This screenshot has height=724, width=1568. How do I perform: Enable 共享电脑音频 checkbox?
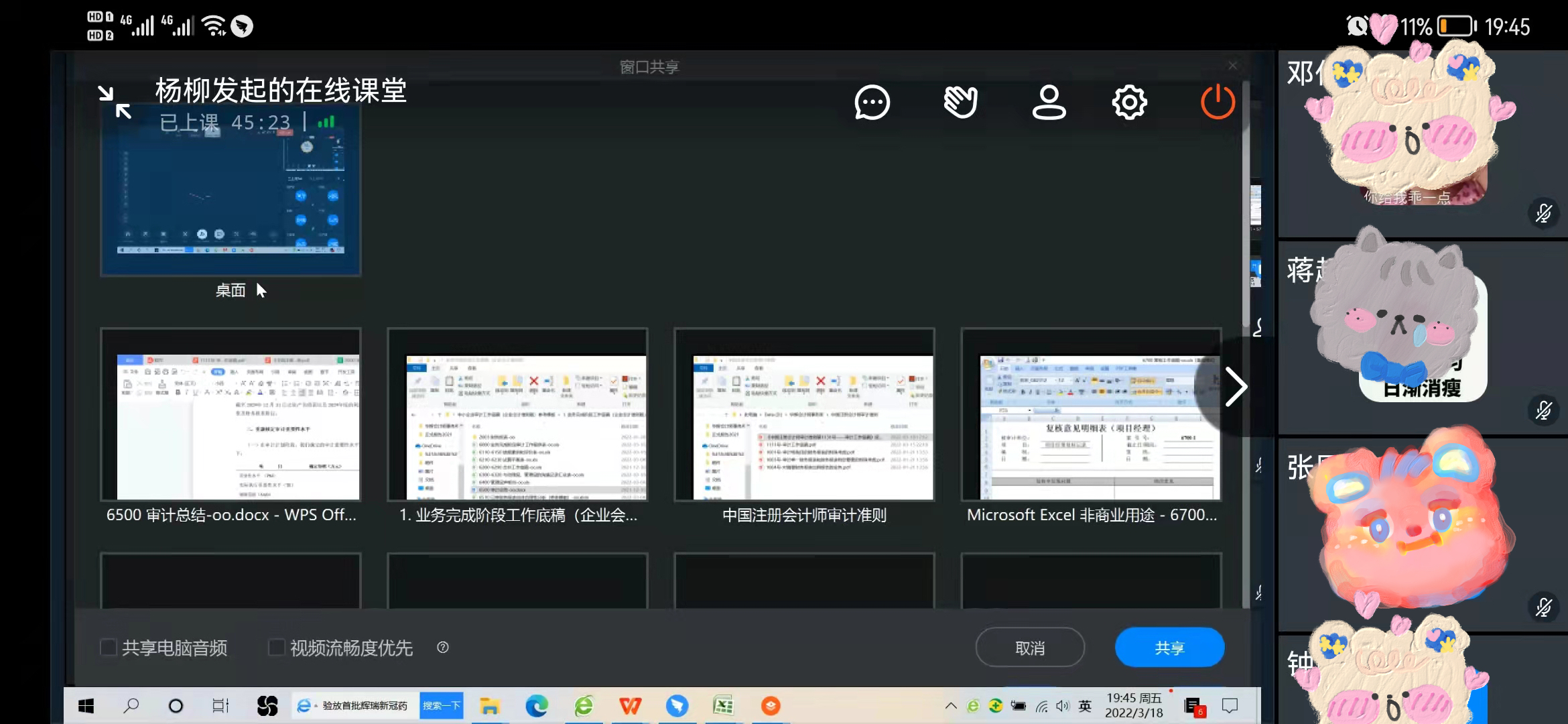[108, 648]
